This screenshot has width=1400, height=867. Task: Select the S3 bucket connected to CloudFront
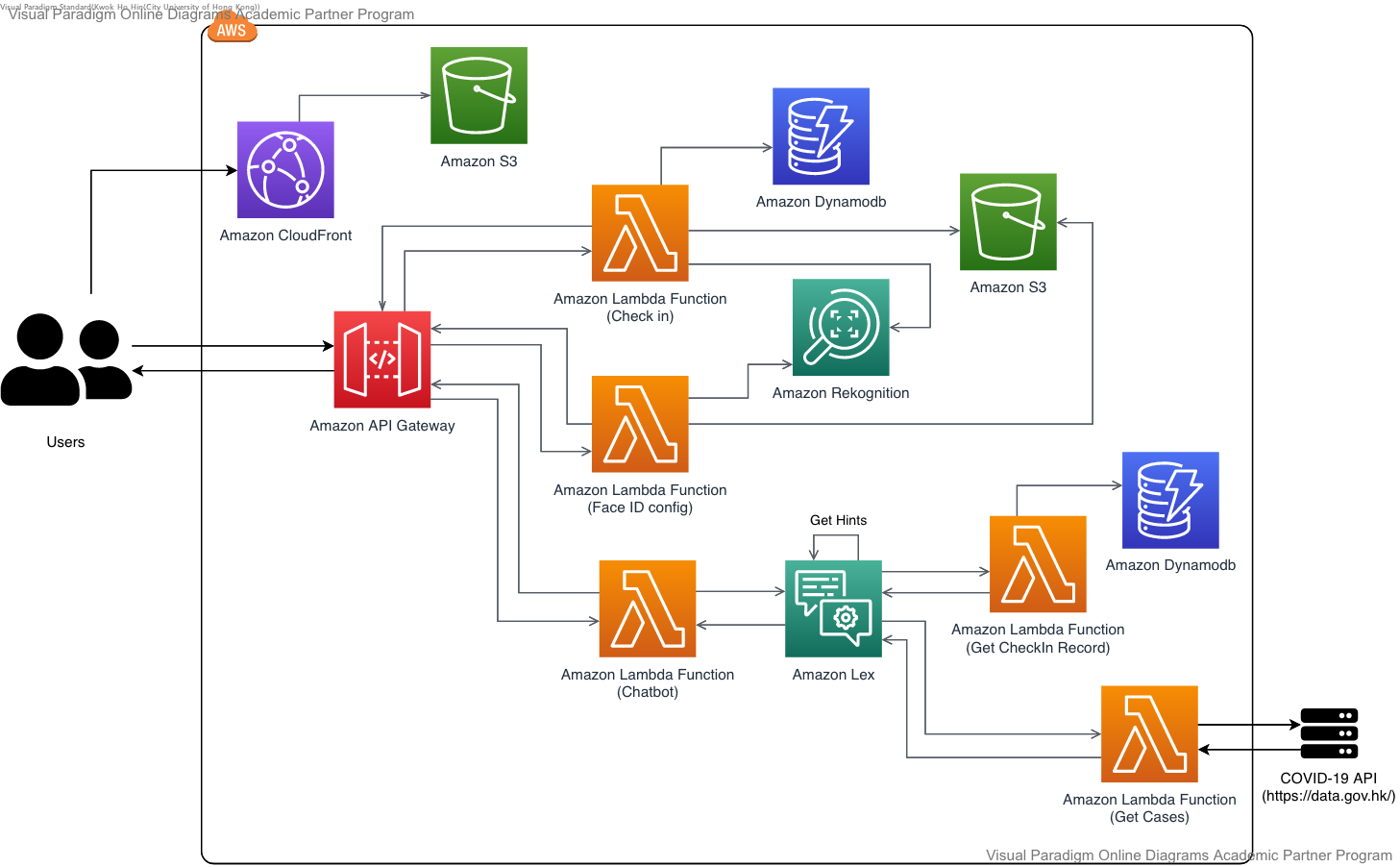pyautogui.click(x=479, y=95)
